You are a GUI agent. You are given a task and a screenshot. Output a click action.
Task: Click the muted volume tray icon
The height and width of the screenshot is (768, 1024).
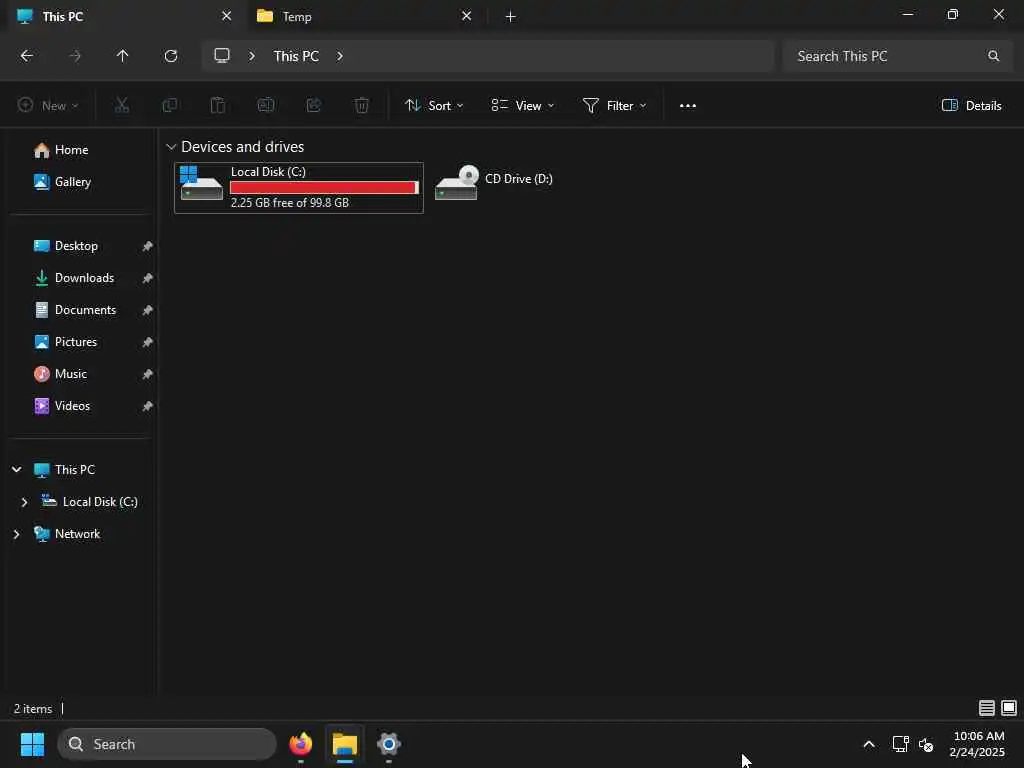tap(926, 744)
